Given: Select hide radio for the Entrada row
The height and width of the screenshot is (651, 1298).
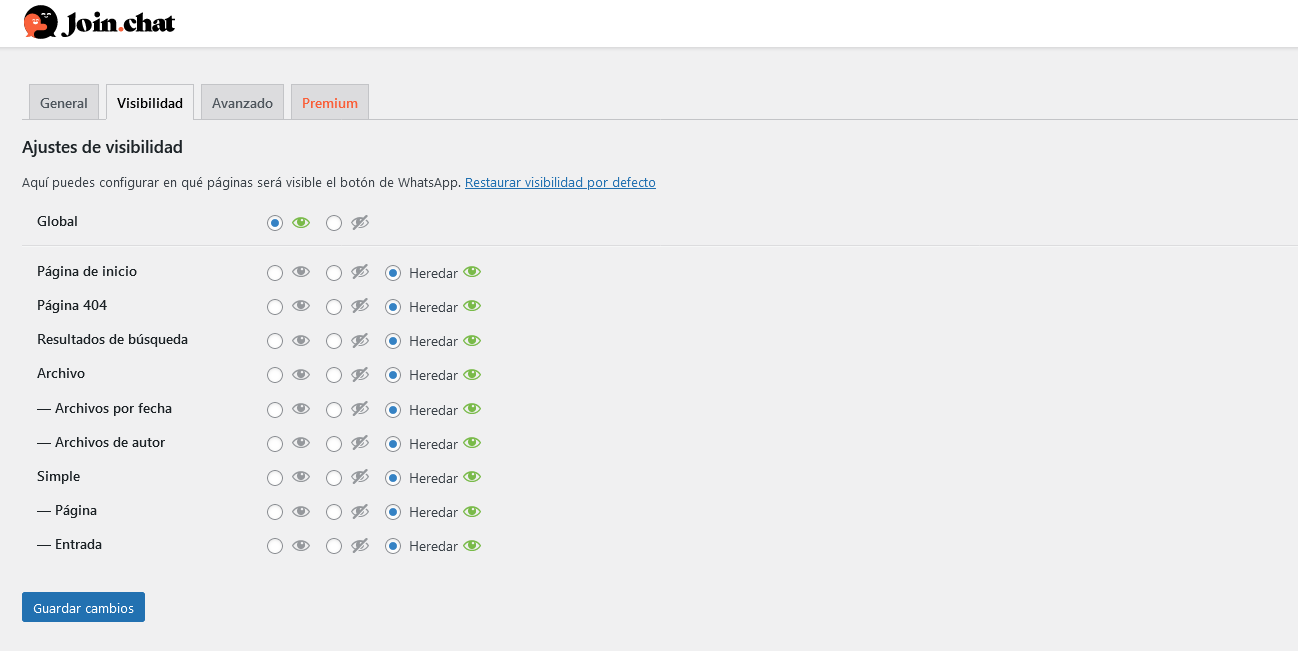Looking at the screenshot, I should [x=334, y=546].
